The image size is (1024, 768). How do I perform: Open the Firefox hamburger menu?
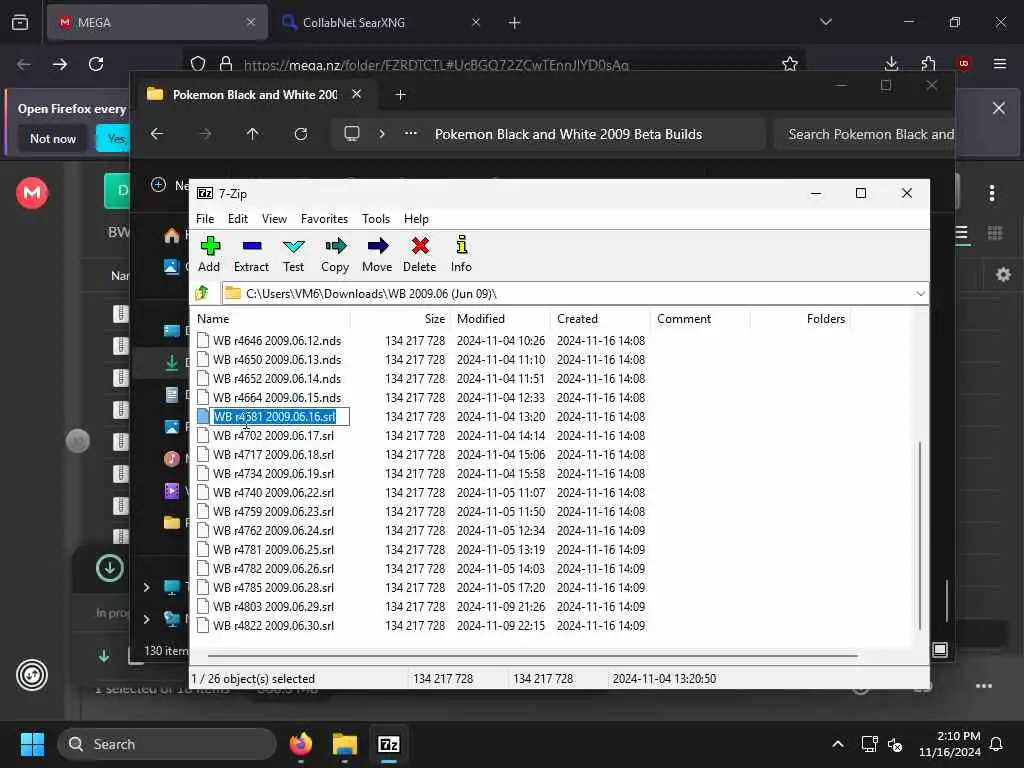pyautogui.click(x=999, y=63)
